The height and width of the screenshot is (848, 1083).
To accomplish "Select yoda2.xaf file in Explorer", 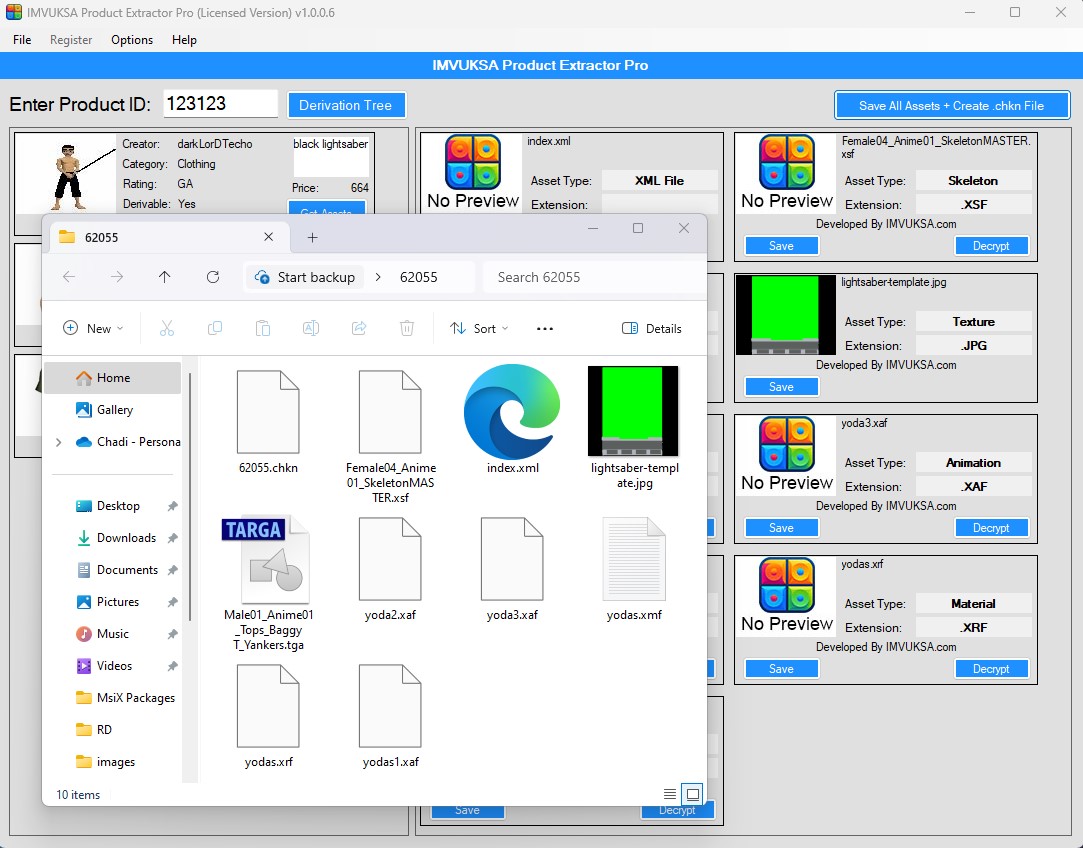I will click(x=390, y=568).
